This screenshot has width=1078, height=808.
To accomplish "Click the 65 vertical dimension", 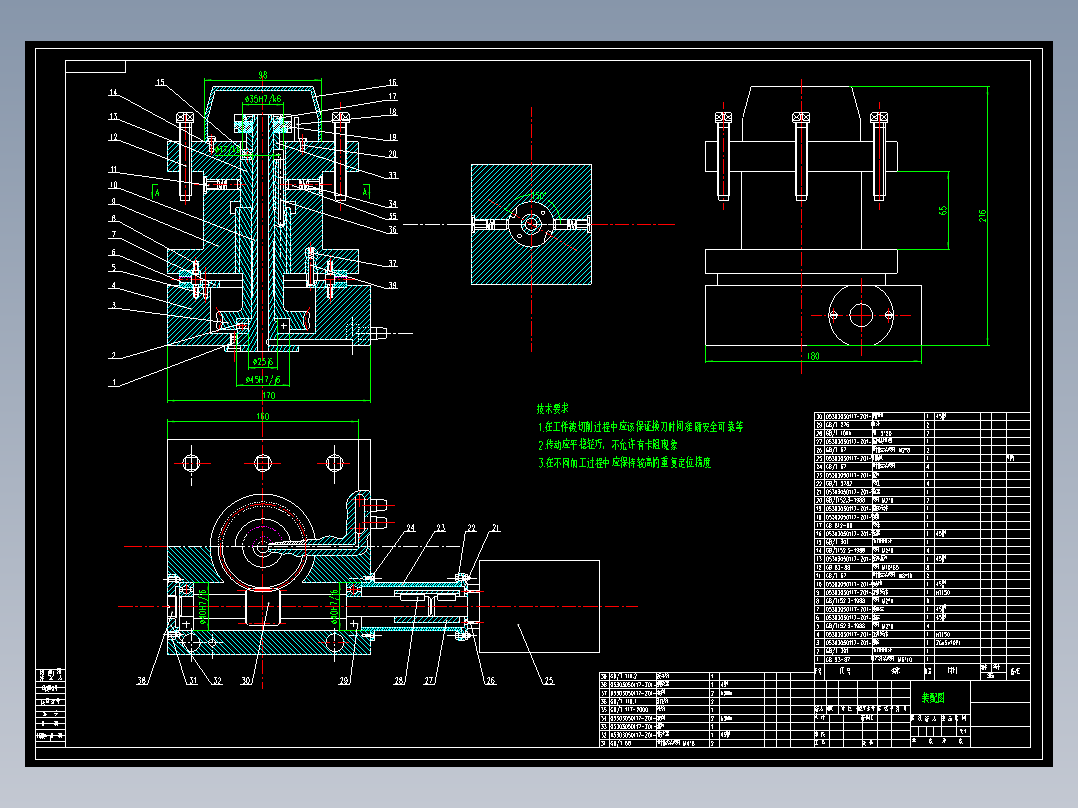I will [943, 210].
